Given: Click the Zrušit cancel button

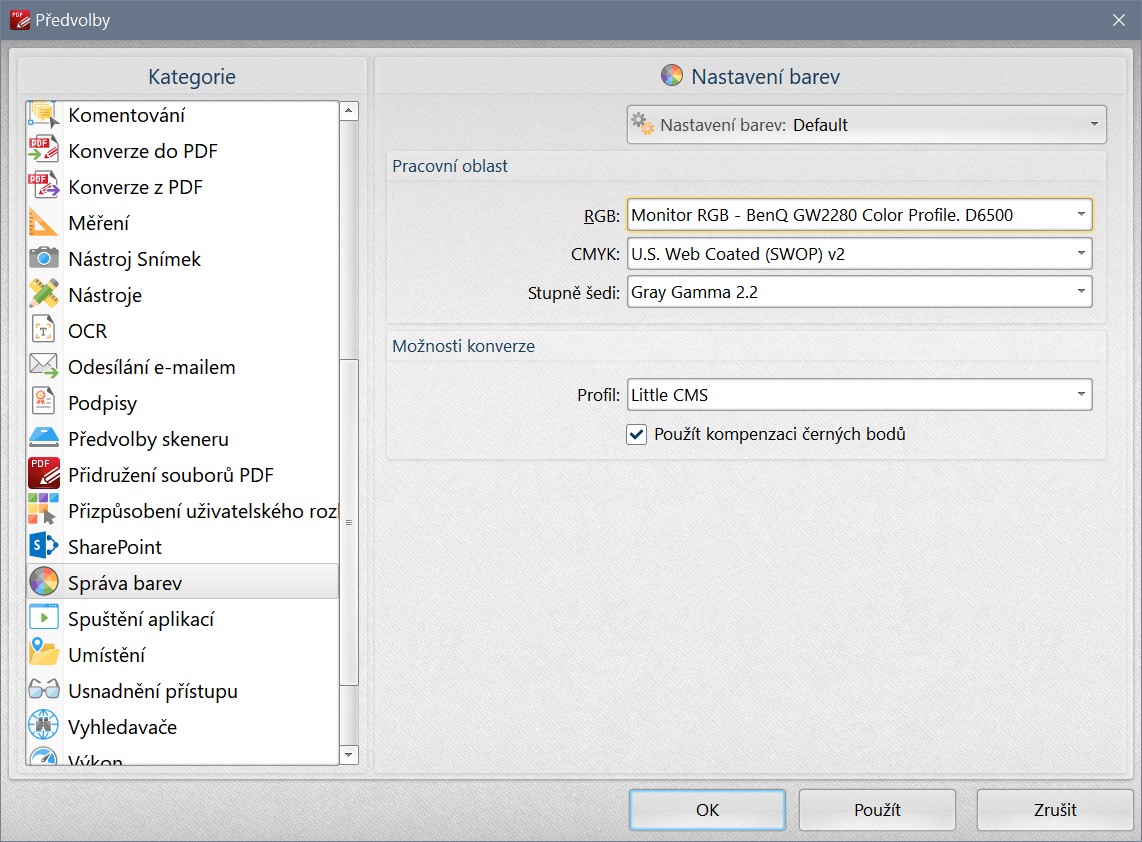Looking at the screenshot, I should (1055, 810).
